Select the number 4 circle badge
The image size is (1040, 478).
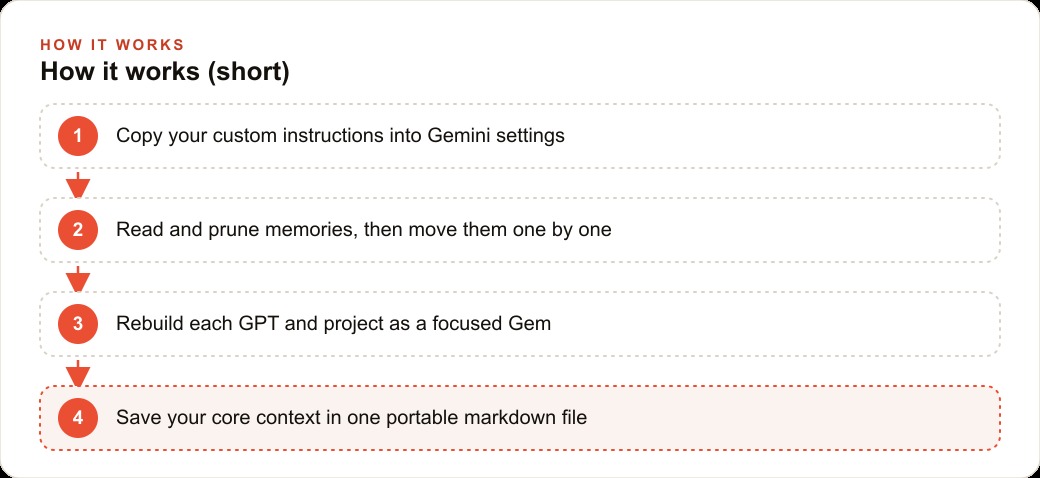(78, 418)
